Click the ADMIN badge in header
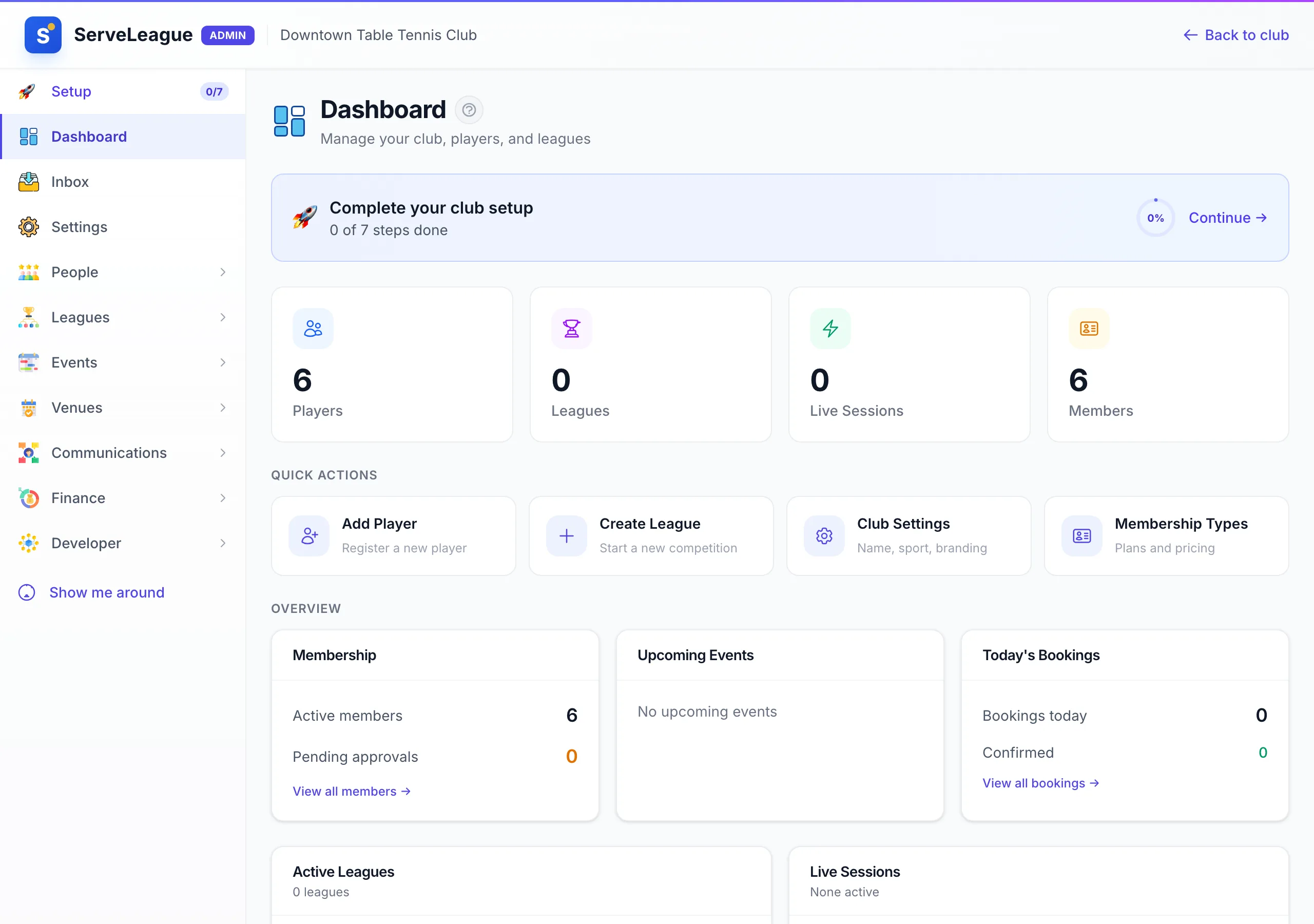Image resolution: width=1314 pixels, height=924 pixels. (228, 35)
